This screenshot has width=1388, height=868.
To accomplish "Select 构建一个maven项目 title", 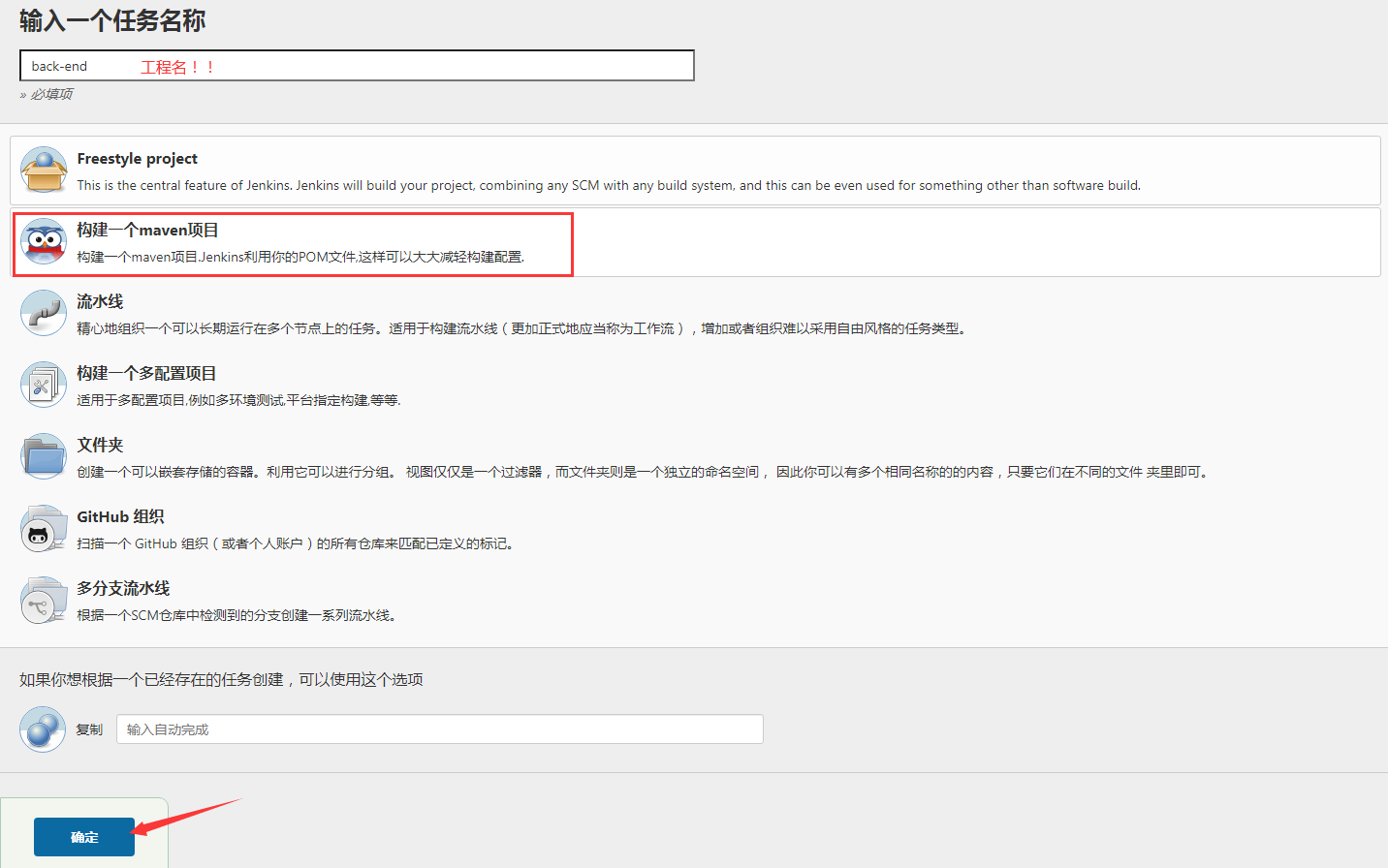I will tap(147, 231).
